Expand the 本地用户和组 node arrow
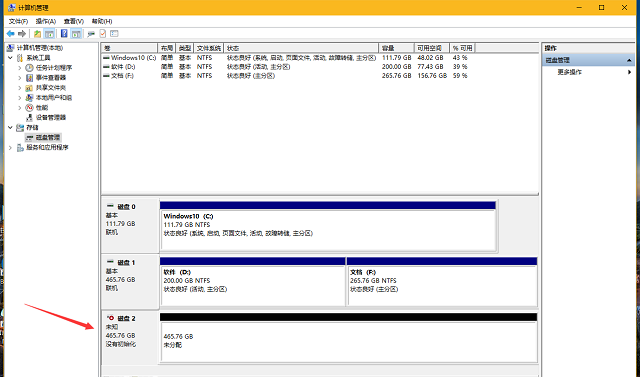The width and height of the screenshot is (640, 377). pos(20,98)
